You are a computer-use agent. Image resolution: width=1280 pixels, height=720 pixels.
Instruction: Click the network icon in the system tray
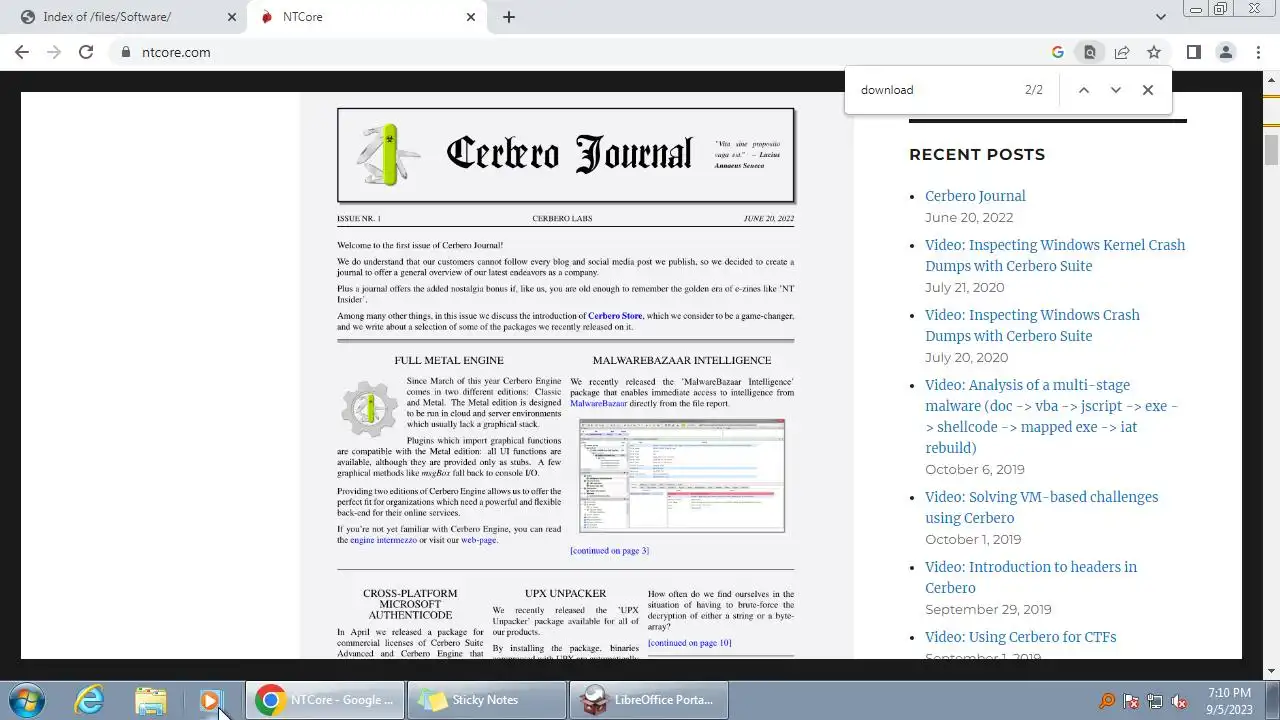pos(1155,701)
